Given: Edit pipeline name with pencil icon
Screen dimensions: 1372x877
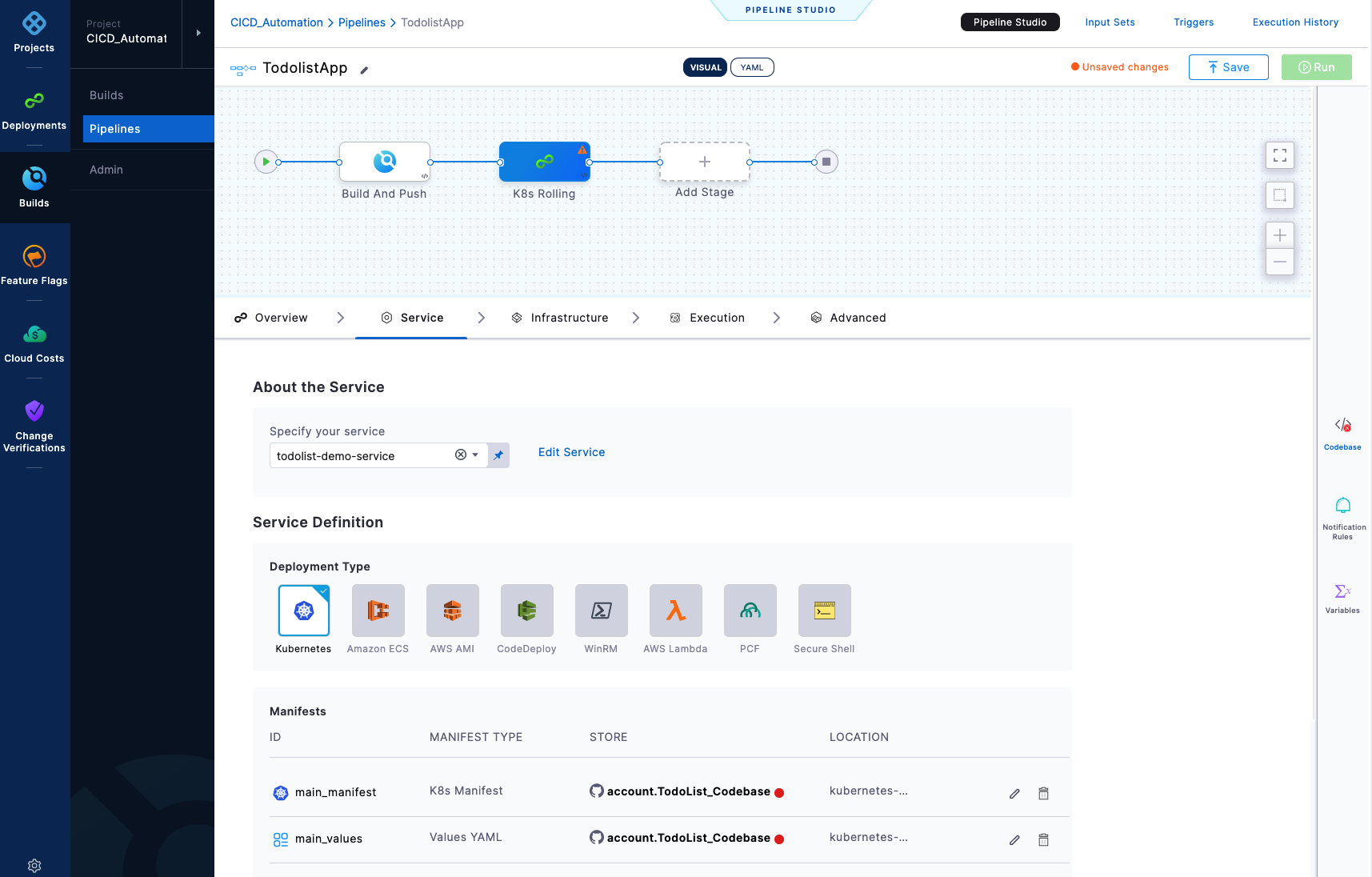Looking at the screenshot, I should click(364, 70).
